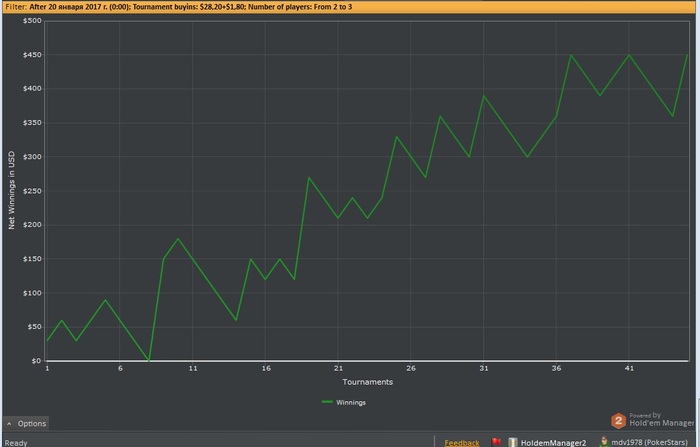Click the x-axis label 16
This screenshot has height=447, width=700.
266,368
